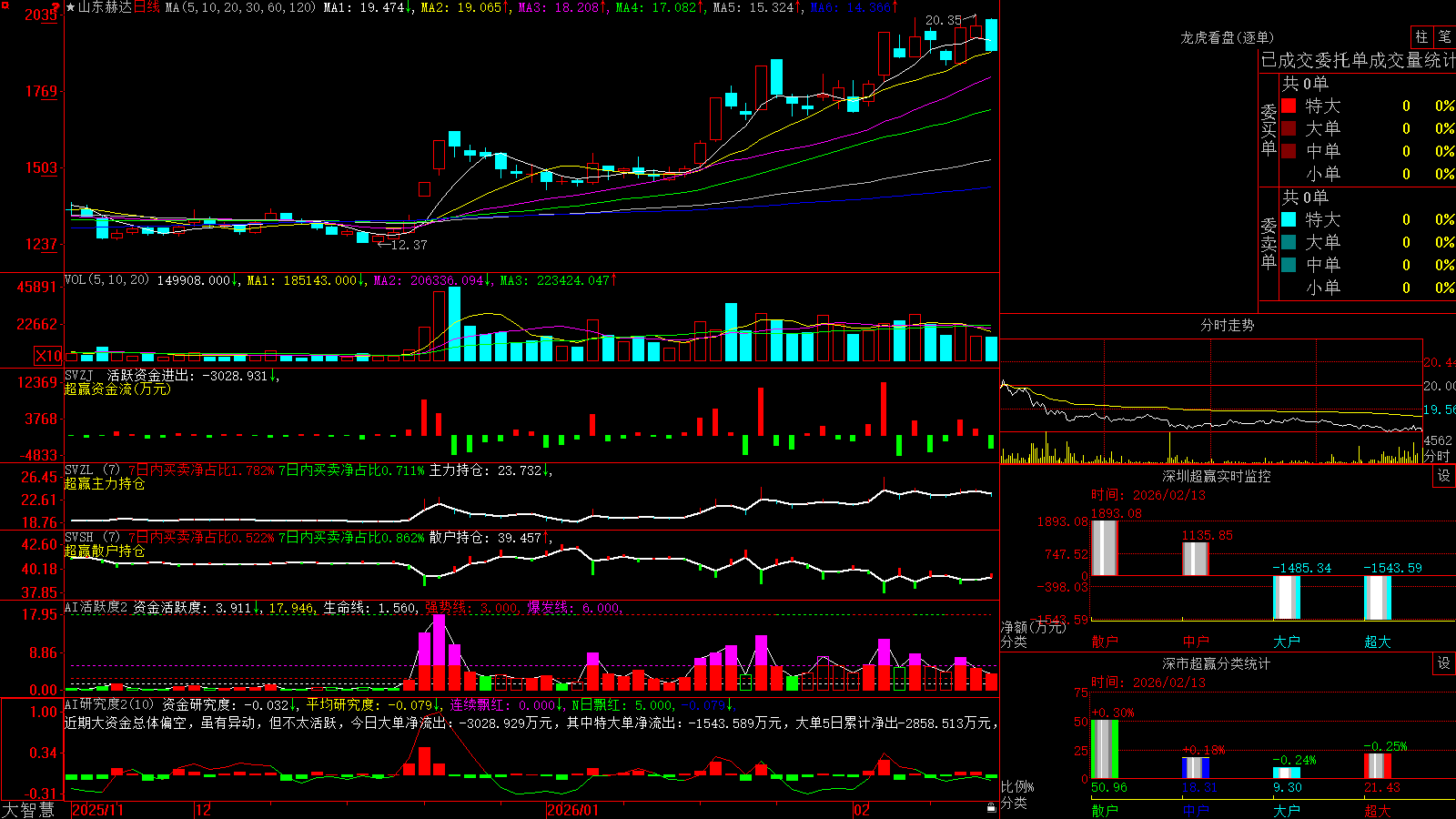Click the 12 month marker on the timeline
This screenshot has height=819, width=1456.
(204, 810)
